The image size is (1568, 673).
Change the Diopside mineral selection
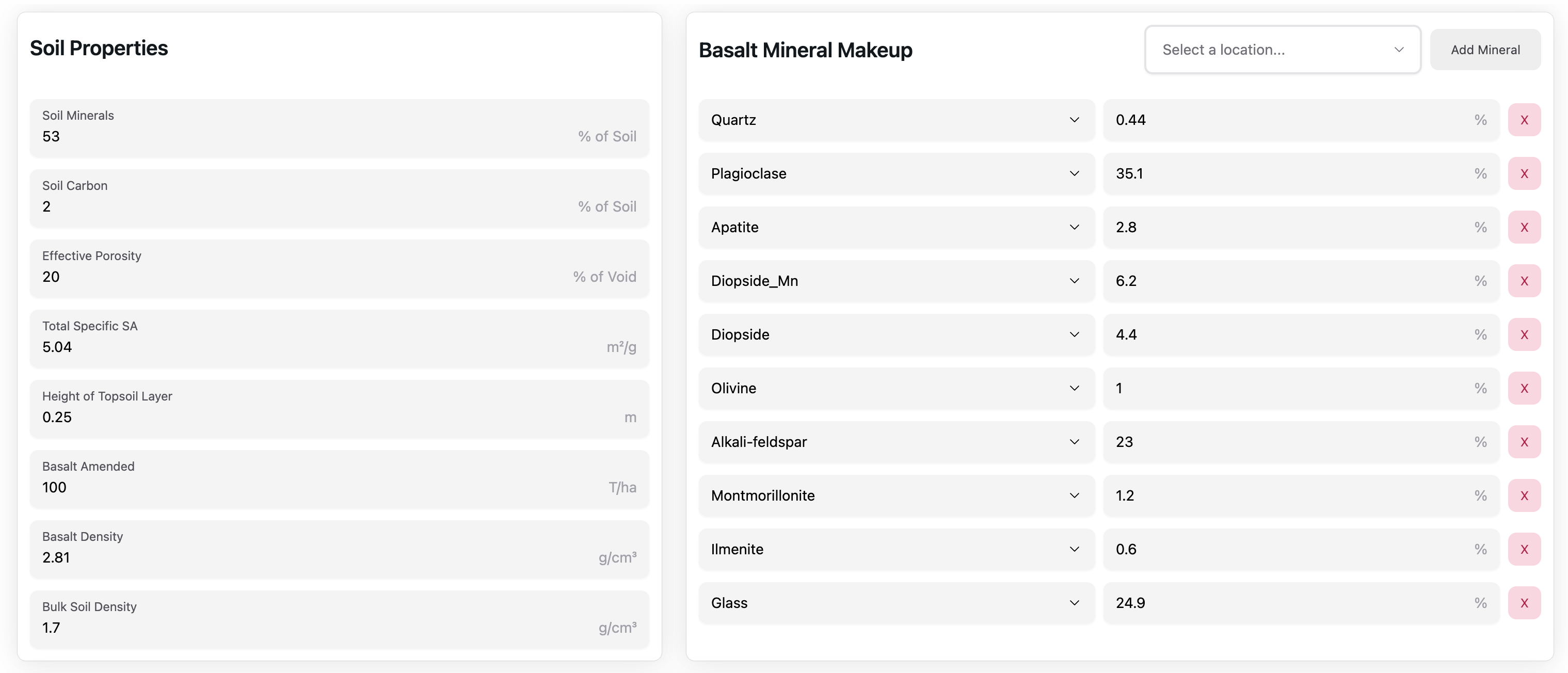coord(895,334)
